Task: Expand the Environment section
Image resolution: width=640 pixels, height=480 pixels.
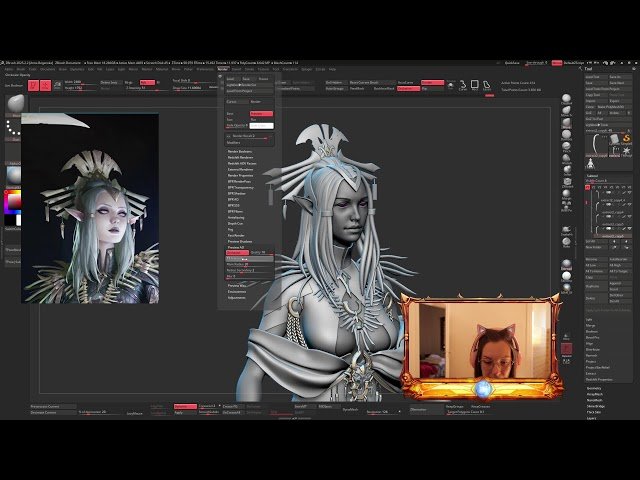Action: click(x=237, y=292)
